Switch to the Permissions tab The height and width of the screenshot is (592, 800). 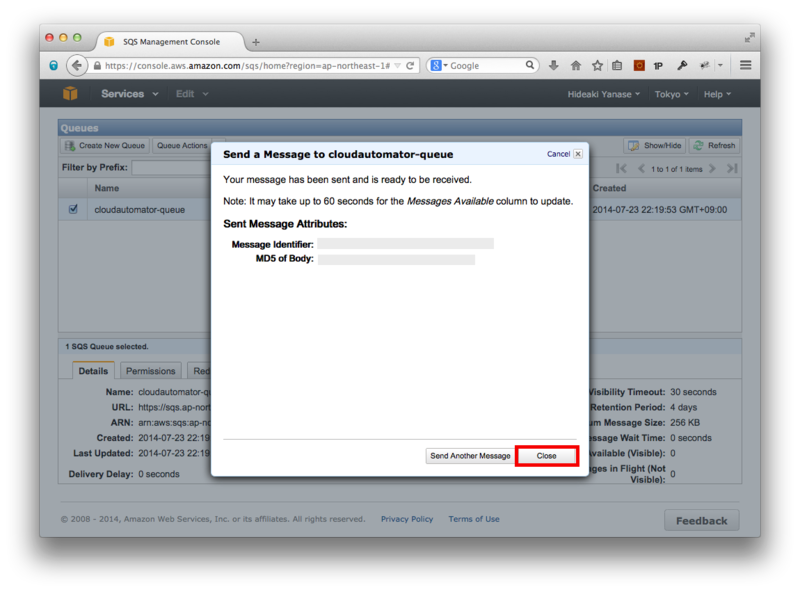pos(151,371)
